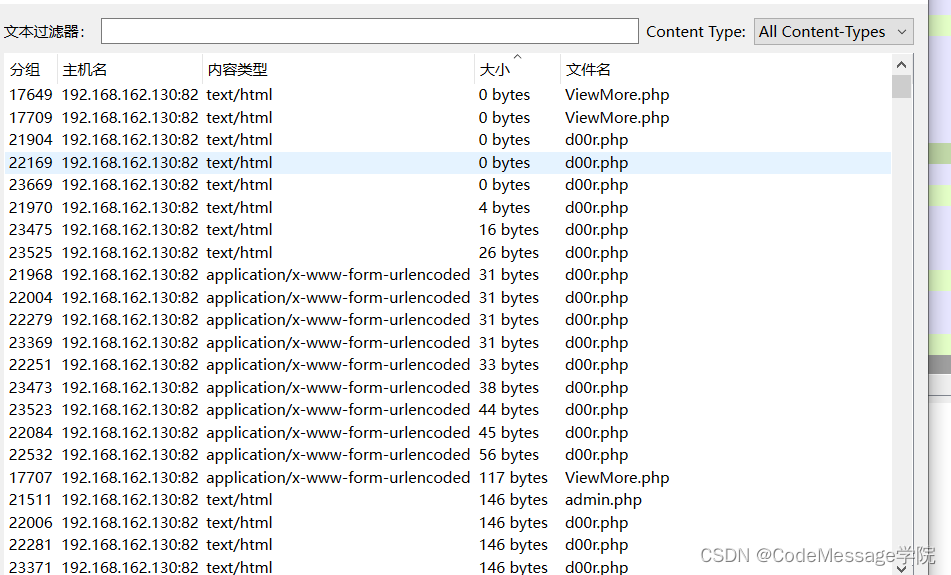
Task: Select packet row 23525 with 26 bytes
Action: [448, 252]
